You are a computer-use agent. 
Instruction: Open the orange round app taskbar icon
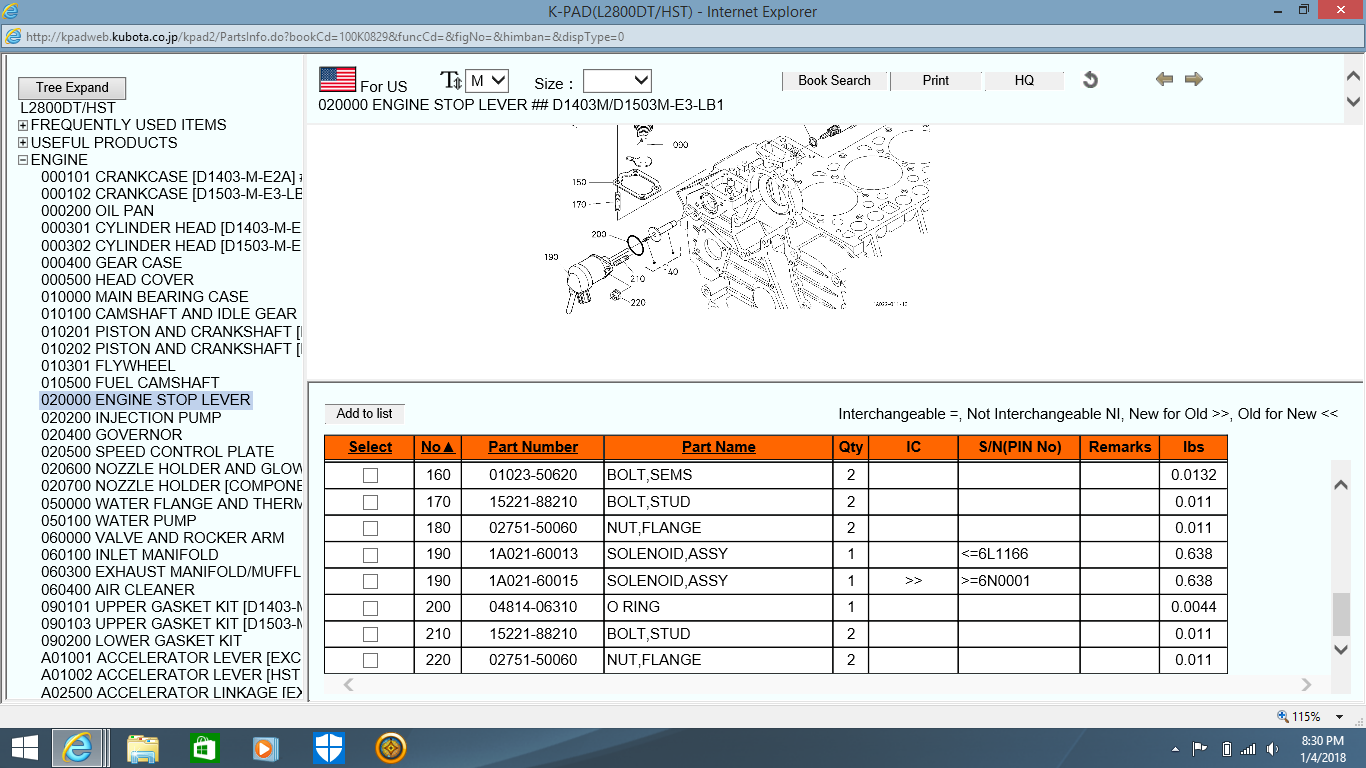(x=391, y=748)
